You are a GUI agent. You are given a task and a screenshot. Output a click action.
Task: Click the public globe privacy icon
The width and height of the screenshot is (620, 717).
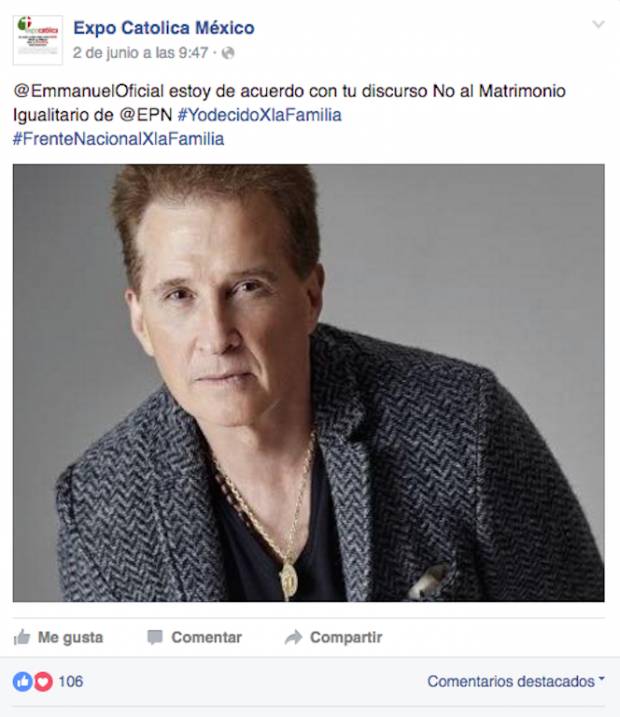[x=228, y=54]
